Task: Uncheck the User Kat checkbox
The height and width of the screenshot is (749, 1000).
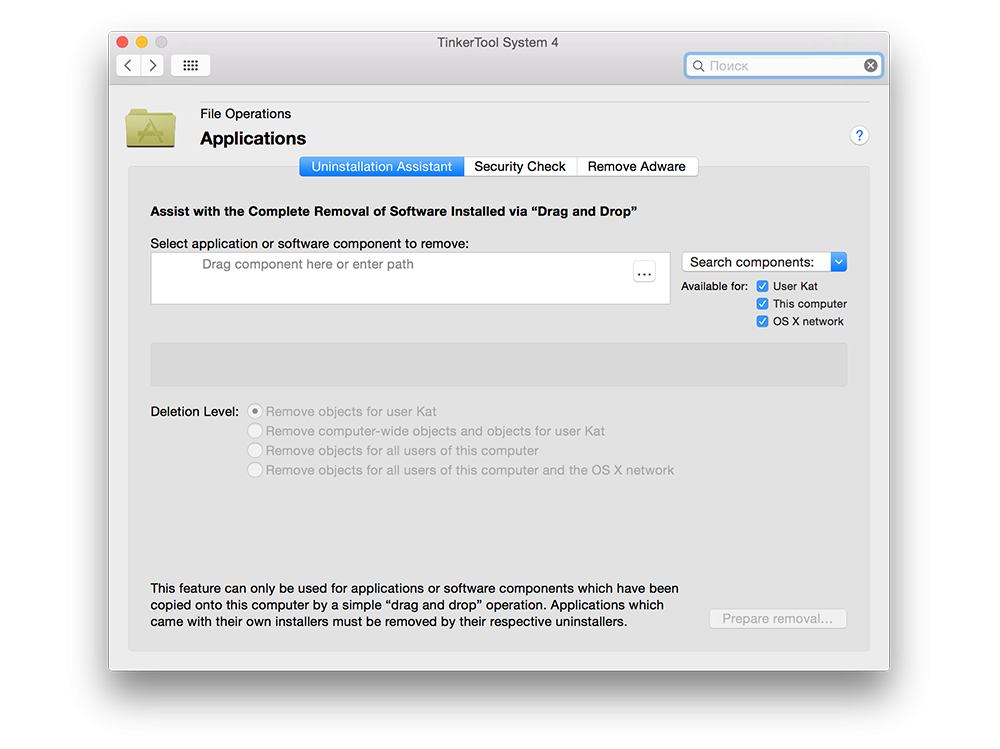Action: click(x=762, y=286)
